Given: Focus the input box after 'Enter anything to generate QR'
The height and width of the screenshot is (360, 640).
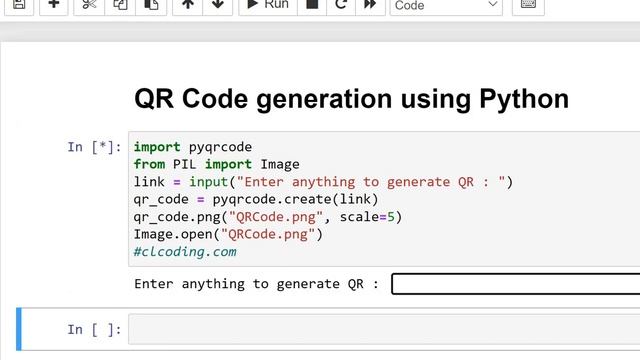Looking at the screenshot, I should pos(516,284).
